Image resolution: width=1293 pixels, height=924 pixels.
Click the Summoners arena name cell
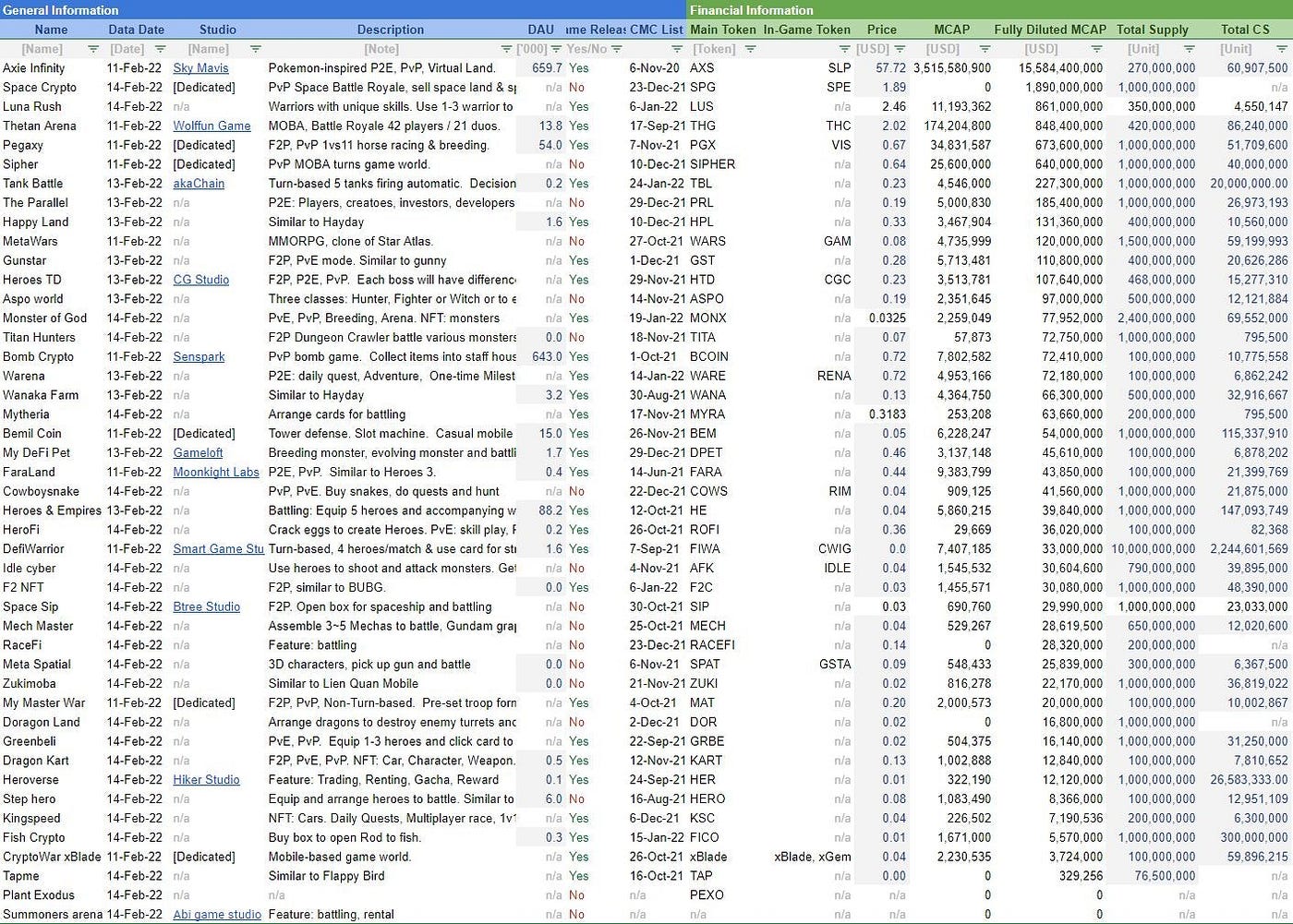pyautogui.click(x=53, y=914)
